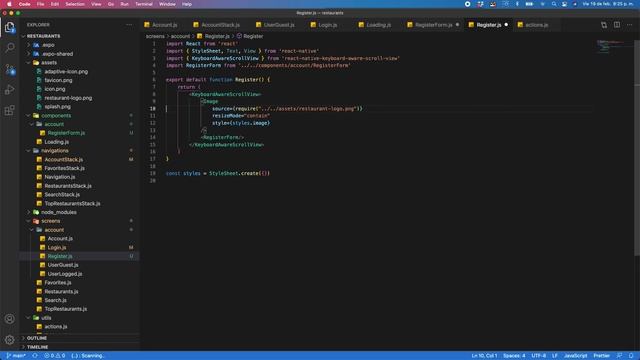Click the screens breadcrumb segment
This screenshot has width=640, height=360.
155,36
